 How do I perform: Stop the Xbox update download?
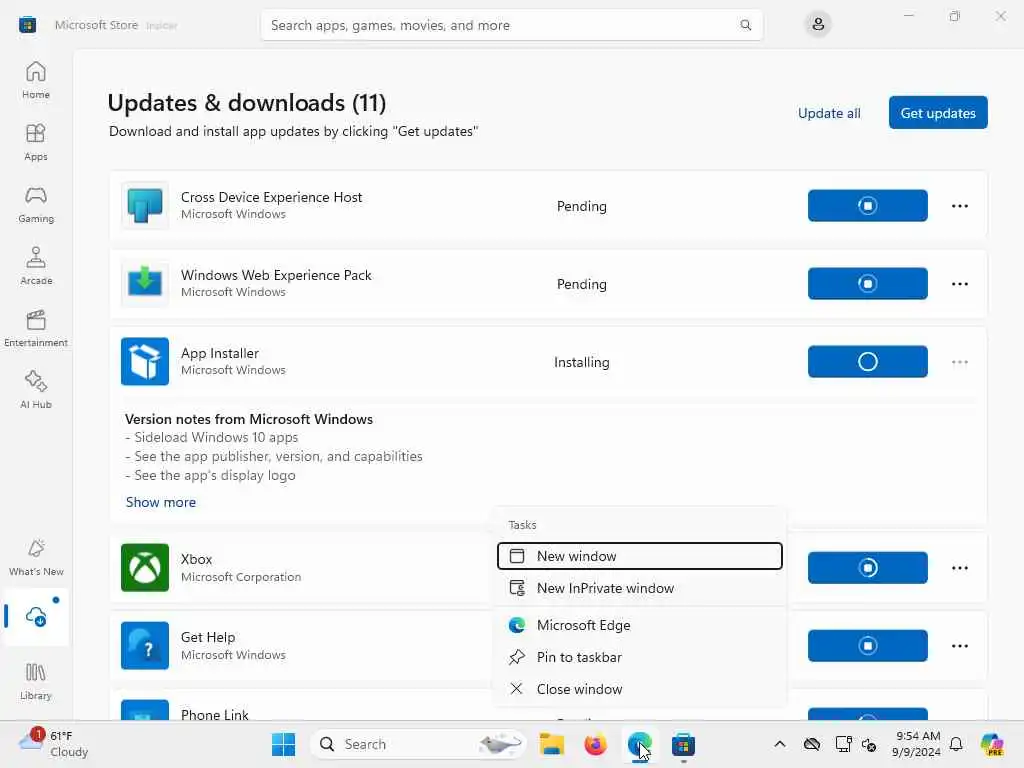[867, 568]
